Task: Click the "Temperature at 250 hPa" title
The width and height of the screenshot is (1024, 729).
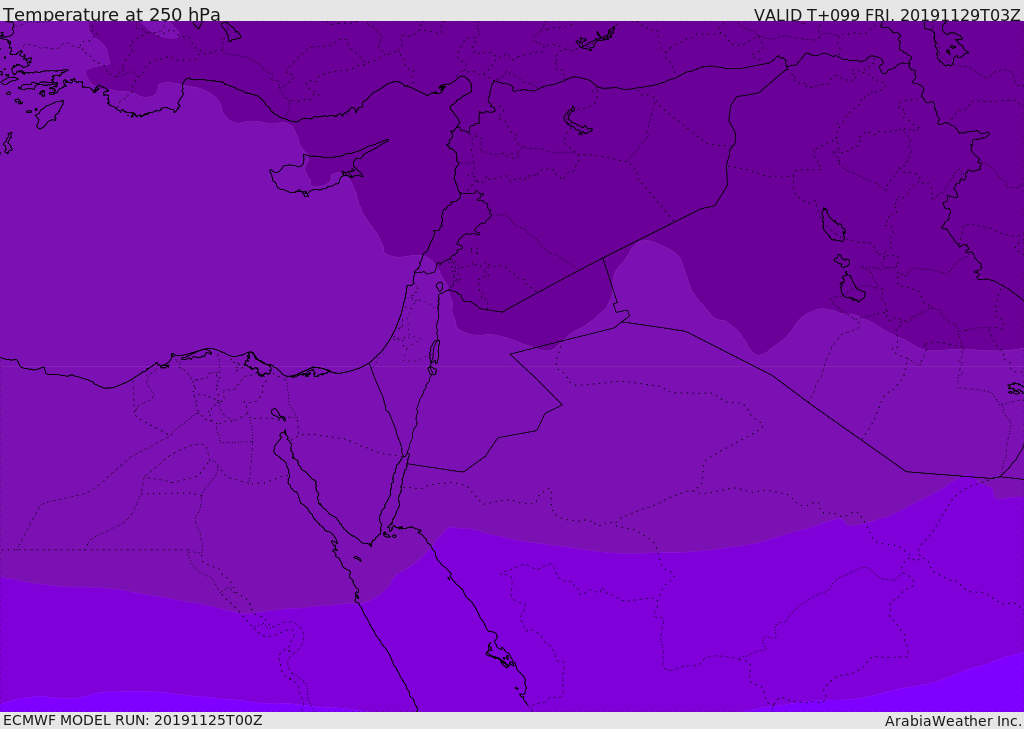Action: coord(111,14)
